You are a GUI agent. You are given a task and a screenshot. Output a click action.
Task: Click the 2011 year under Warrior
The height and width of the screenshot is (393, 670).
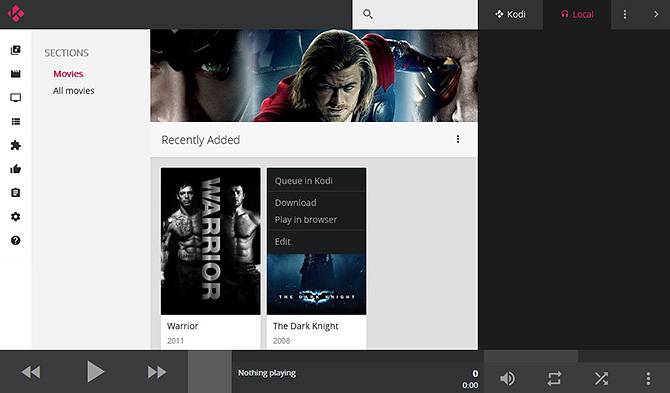coord(175,341)
